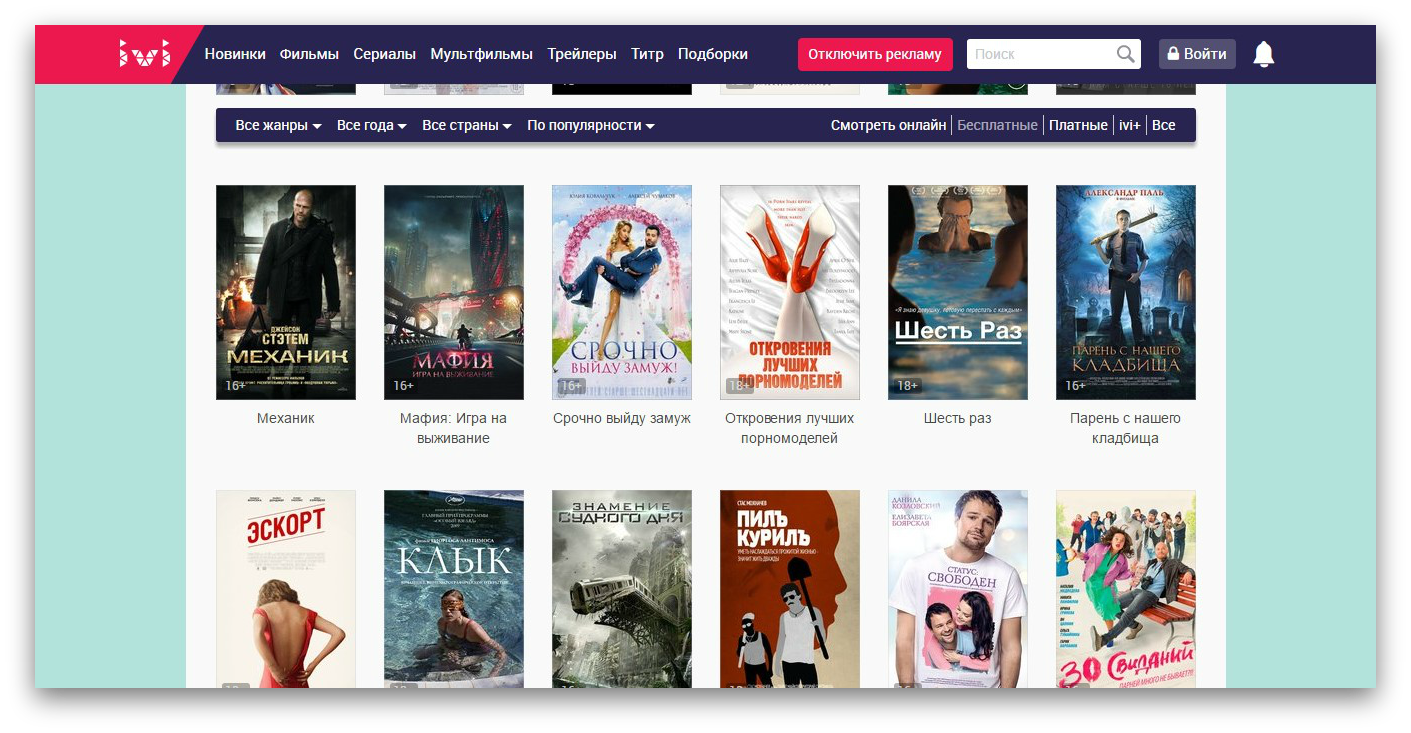The height and width of the screenshot is (733, 1411).
Task: Select the ivi+ filter
Action: (x=1129, y=125)
